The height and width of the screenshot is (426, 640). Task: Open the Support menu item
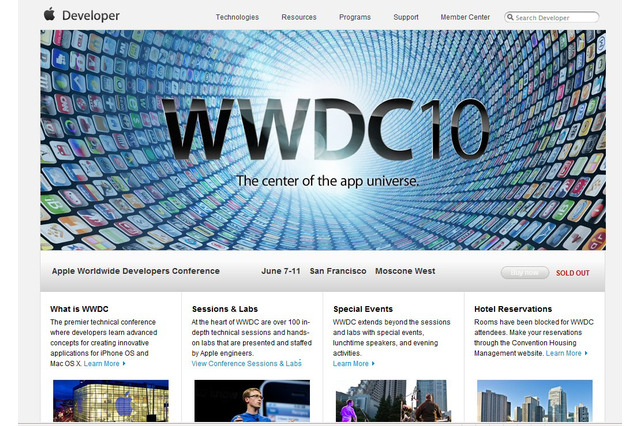point(406,17)
